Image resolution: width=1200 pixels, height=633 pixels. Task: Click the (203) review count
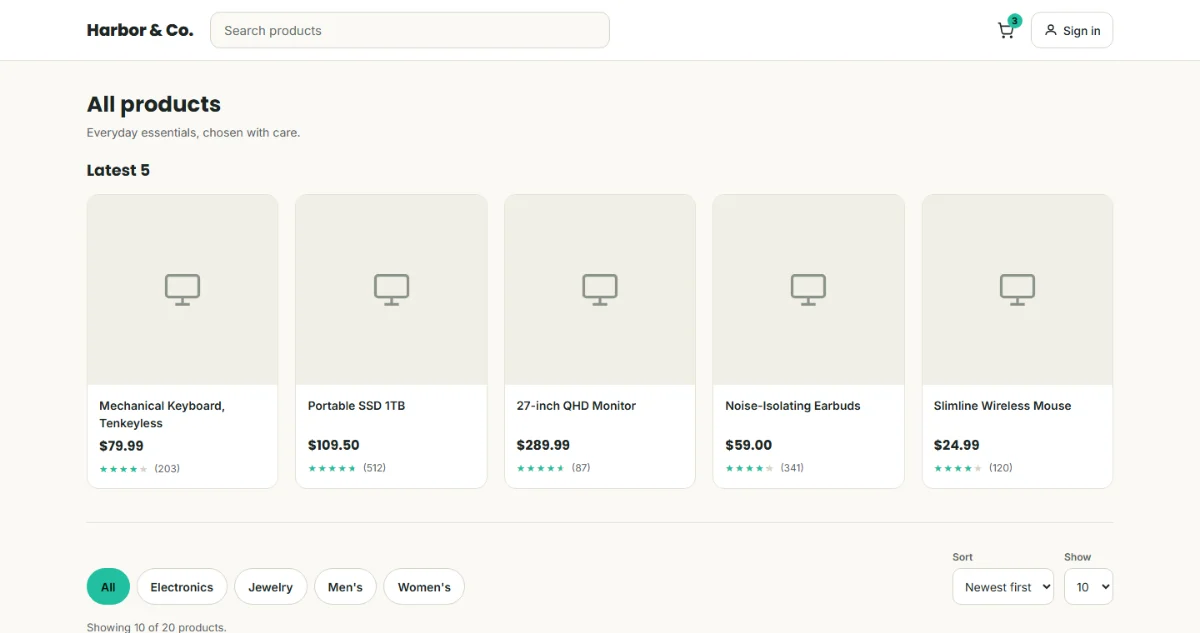[167, 469]
